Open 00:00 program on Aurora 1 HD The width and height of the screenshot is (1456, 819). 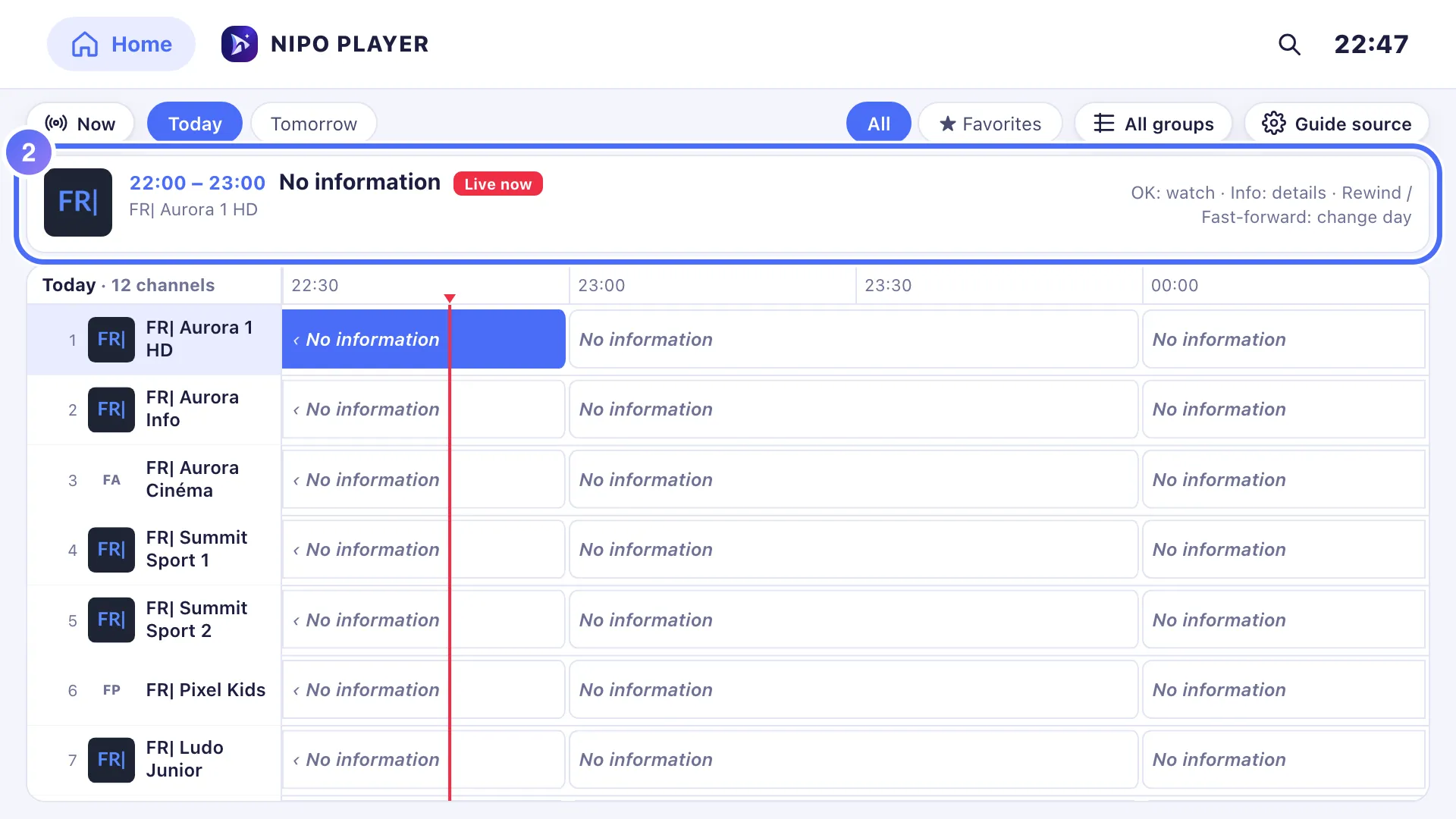click(x=1284, y=339)
